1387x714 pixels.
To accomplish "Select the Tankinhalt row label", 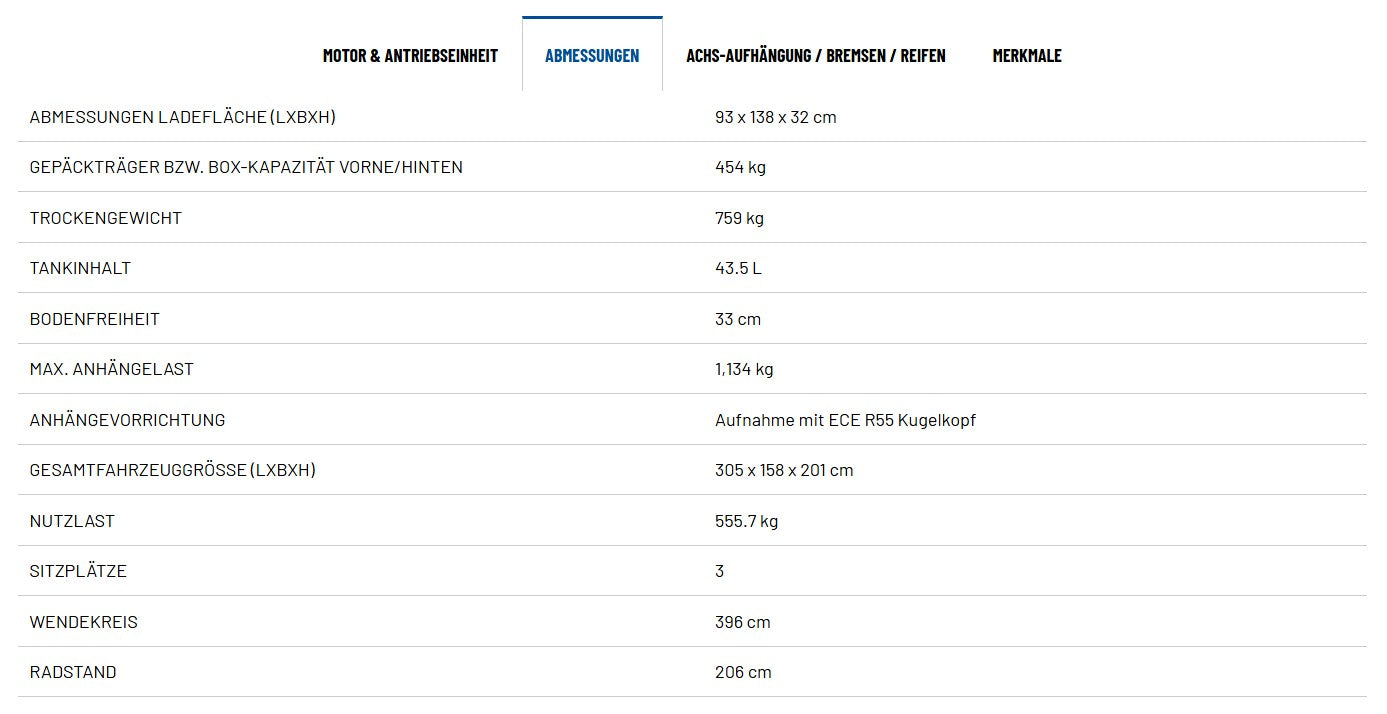I will pyautogui.click(x=80, y=268).
